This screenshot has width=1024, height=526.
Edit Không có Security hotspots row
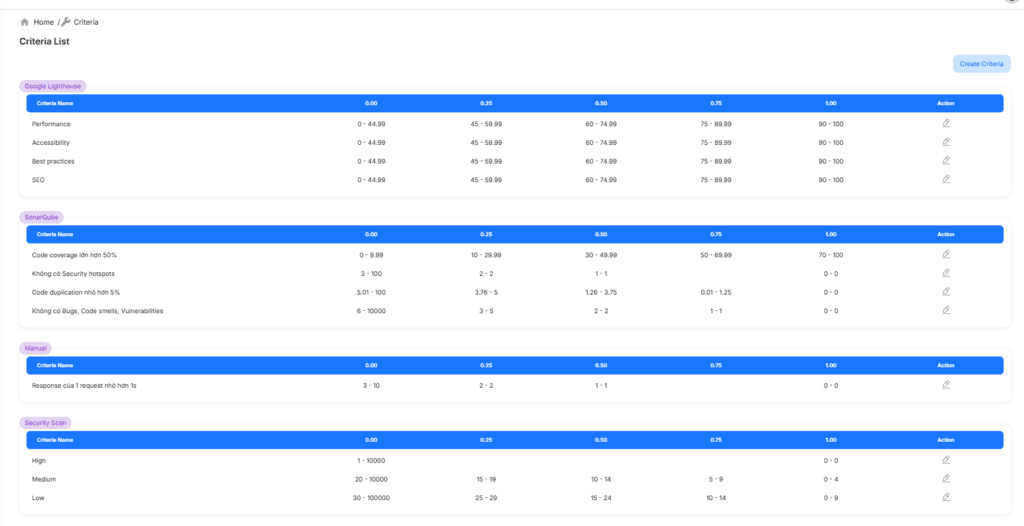pos(946,273)
